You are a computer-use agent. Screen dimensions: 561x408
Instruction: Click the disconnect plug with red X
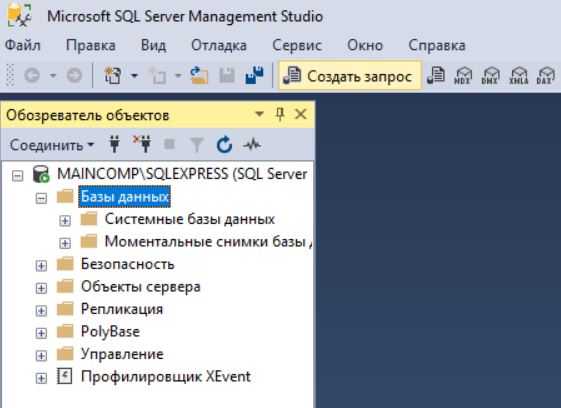coord(142,145)
